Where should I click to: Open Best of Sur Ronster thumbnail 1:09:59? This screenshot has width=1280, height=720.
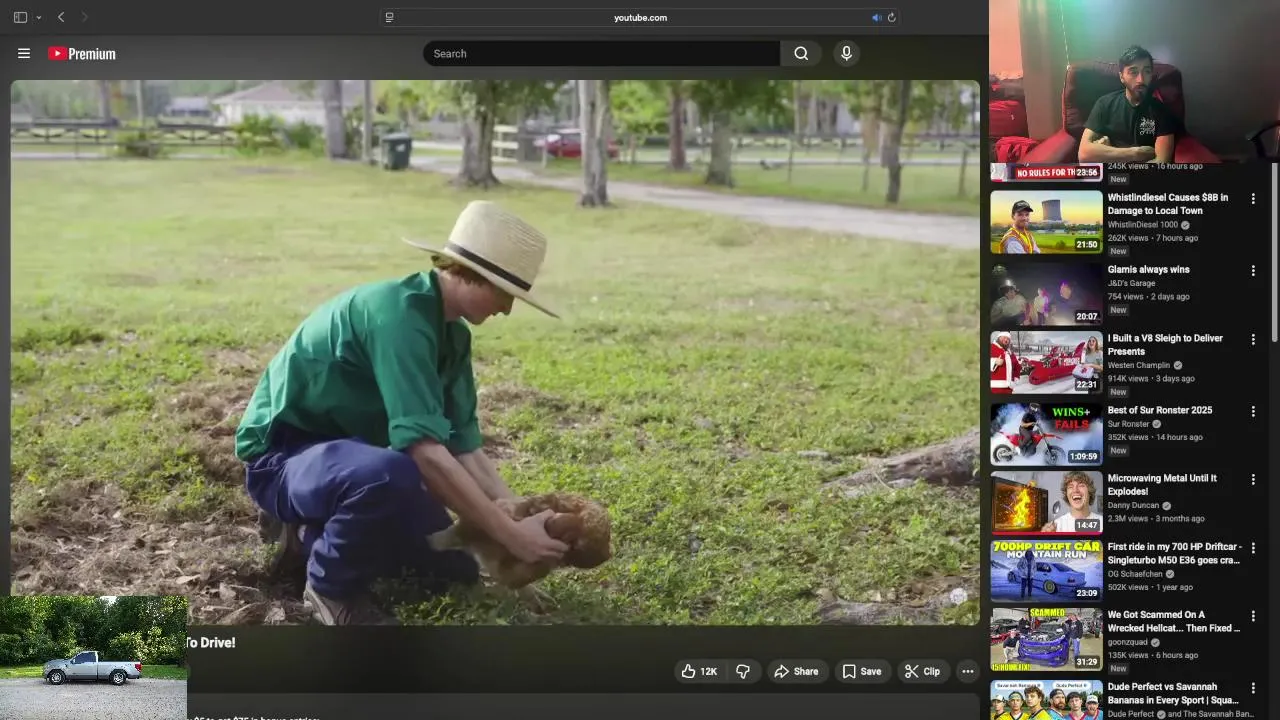pyautogui.click(x=1046, y=434)
